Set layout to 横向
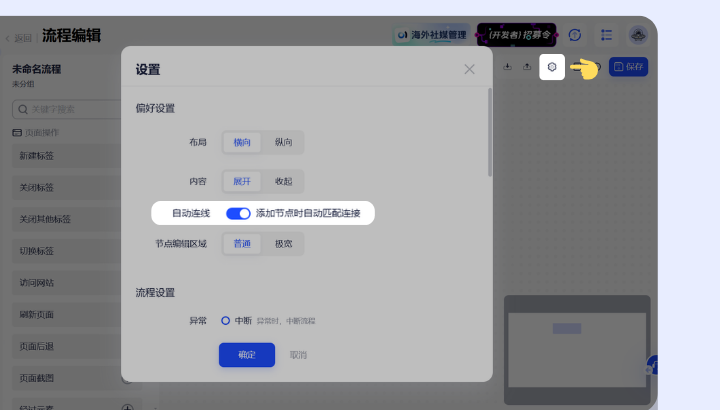Viewport: 720px width, 410px height. [242, 142]
